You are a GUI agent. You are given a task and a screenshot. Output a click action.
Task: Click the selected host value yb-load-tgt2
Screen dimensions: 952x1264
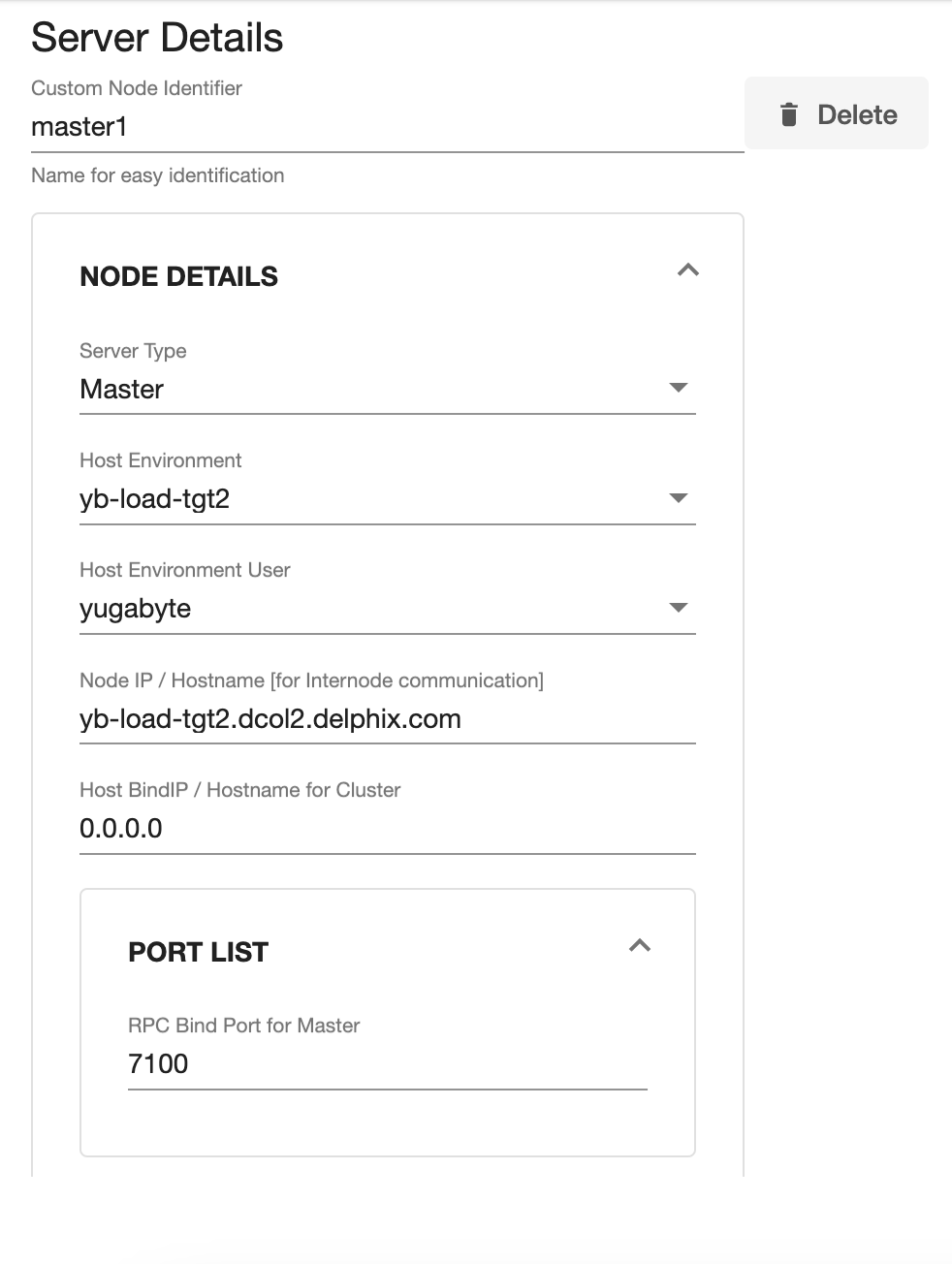[x=155, y=499]
